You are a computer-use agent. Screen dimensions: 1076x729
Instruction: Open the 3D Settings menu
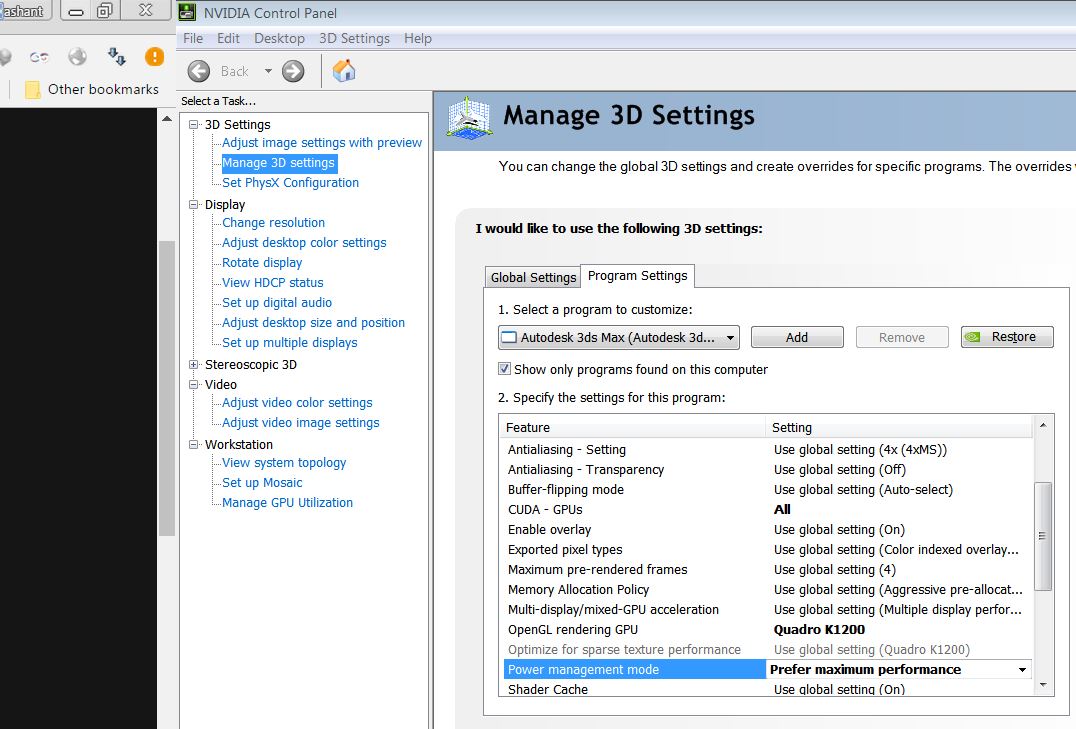[x=354, y=38]
